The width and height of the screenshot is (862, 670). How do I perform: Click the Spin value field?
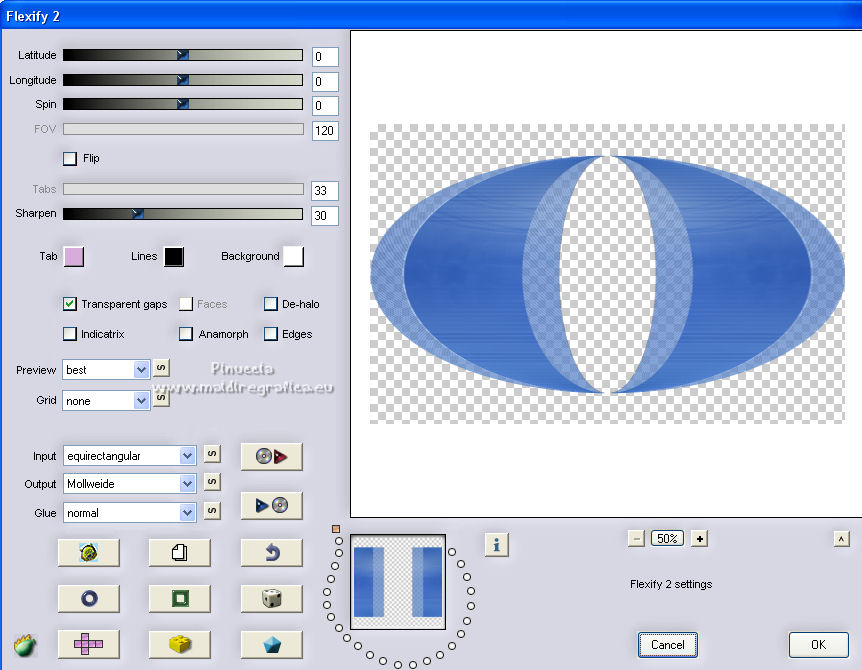[x=325, y=106]
